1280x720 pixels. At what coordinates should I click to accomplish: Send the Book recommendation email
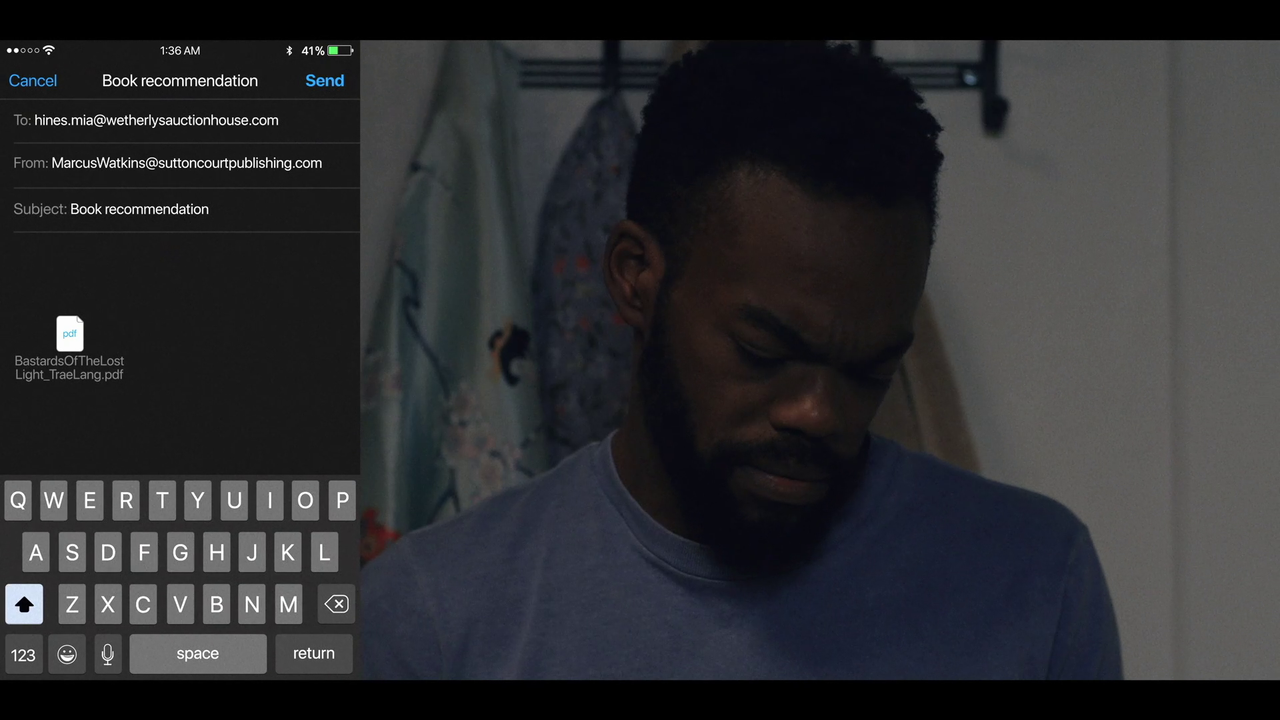point(325,81)
